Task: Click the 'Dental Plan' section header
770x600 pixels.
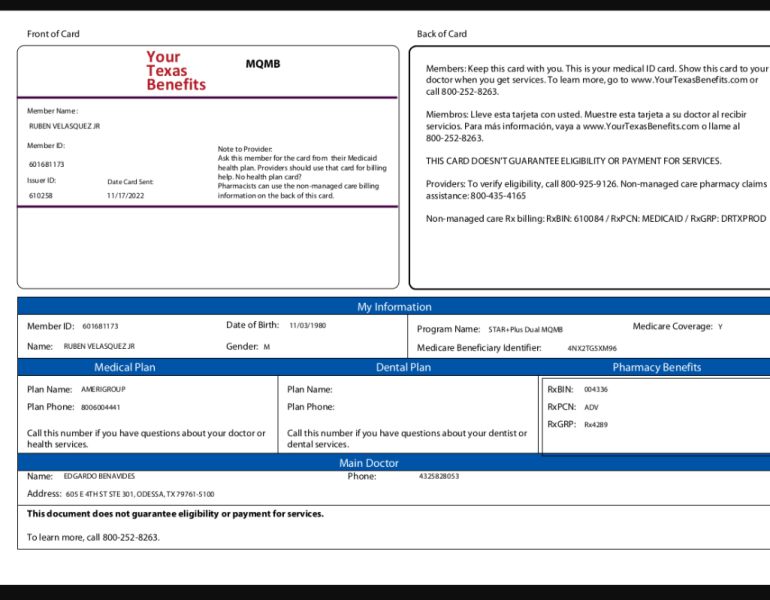Action: pos(403,367)
